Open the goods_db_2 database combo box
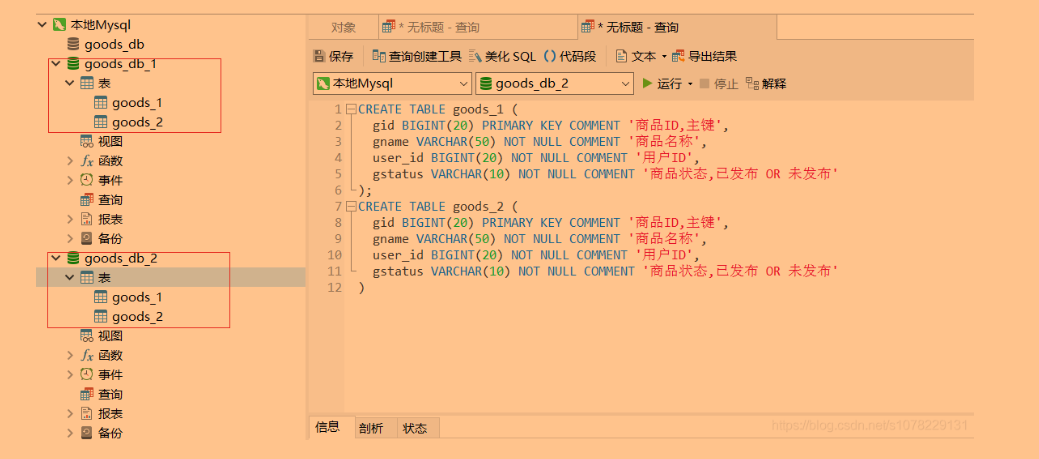 [x=555, y=83]
